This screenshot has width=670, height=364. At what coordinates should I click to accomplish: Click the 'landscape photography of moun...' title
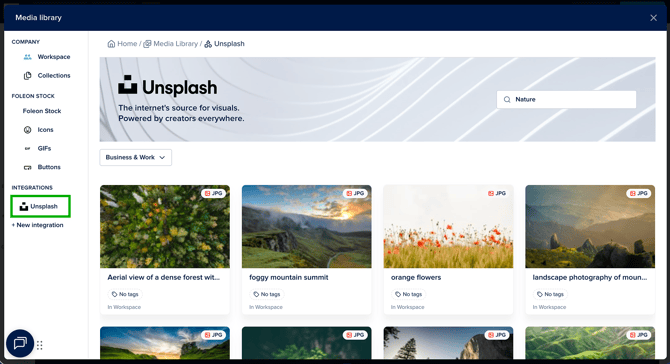590,277
